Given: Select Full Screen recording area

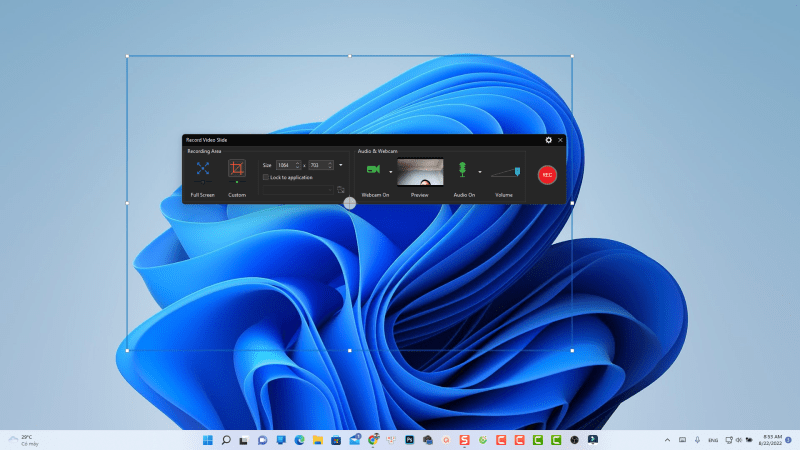Looking at the screenshot, I should click(x=203, y=169).
